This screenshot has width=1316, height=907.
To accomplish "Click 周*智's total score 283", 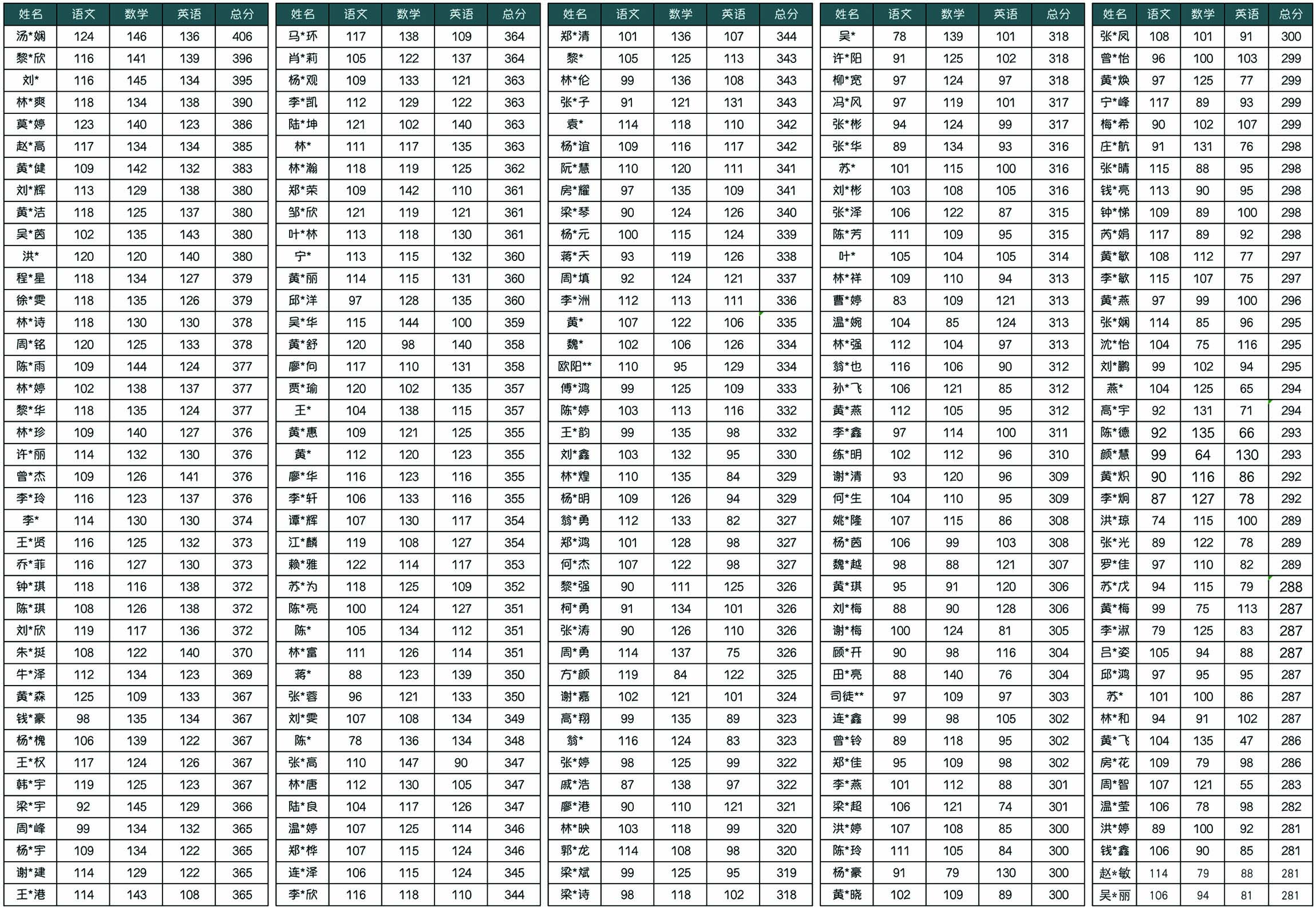I will [x=1291, y=785].
